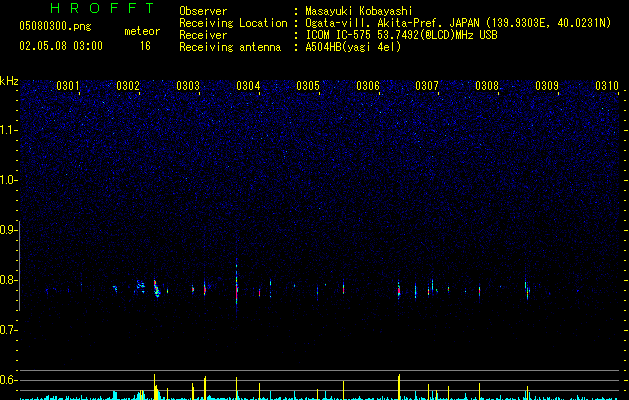This screenshot has height=400, width=629.
Task: Click the 'Receiving antenna' label
Action: (x=230, y=47)
